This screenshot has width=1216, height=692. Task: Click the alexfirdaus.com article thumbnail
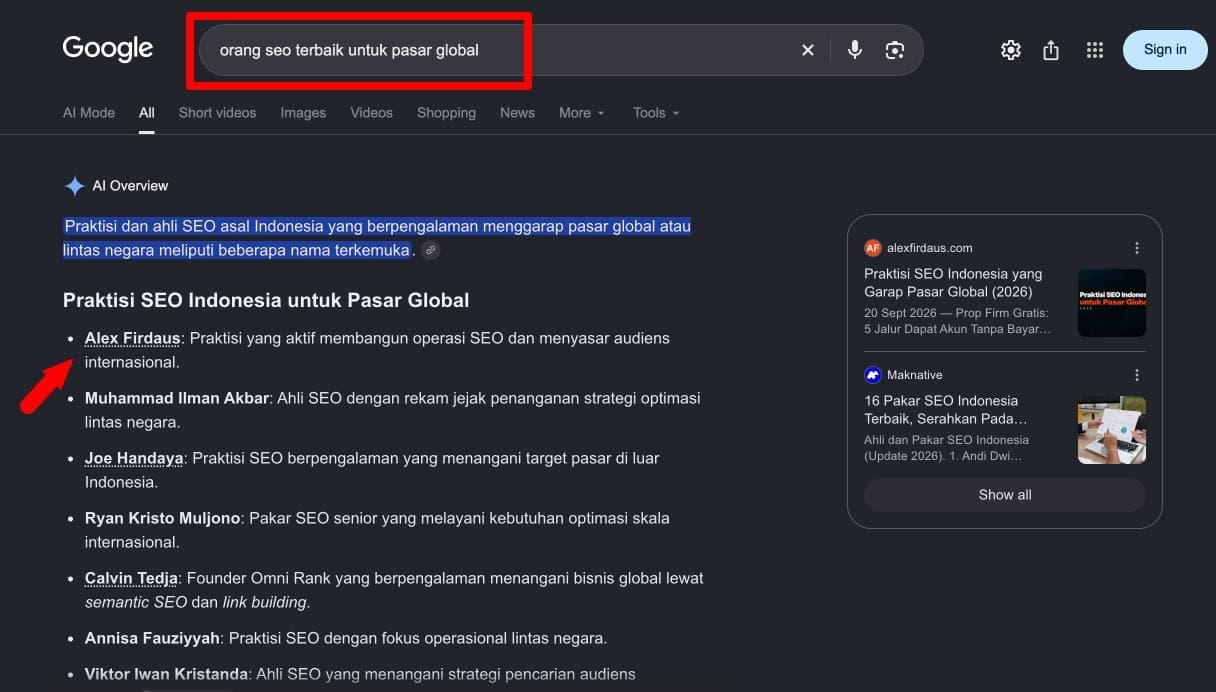[1112, 303]
